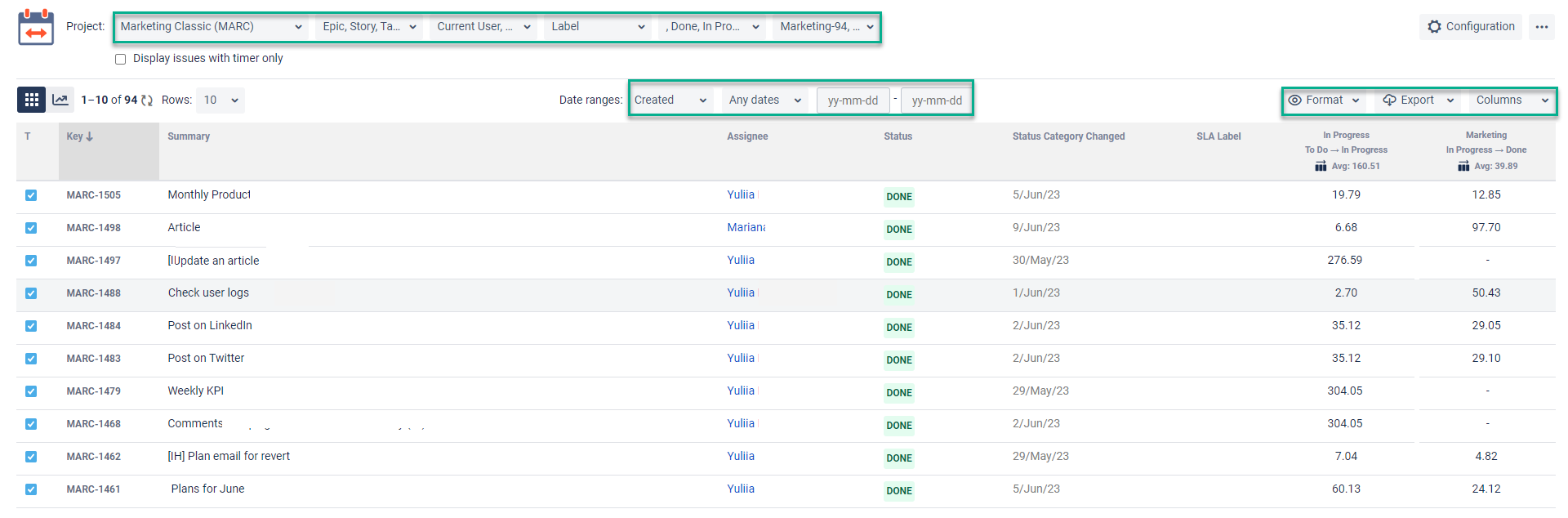
Task: Open the Created date type dropdown
Action: [x=670, y=100]
